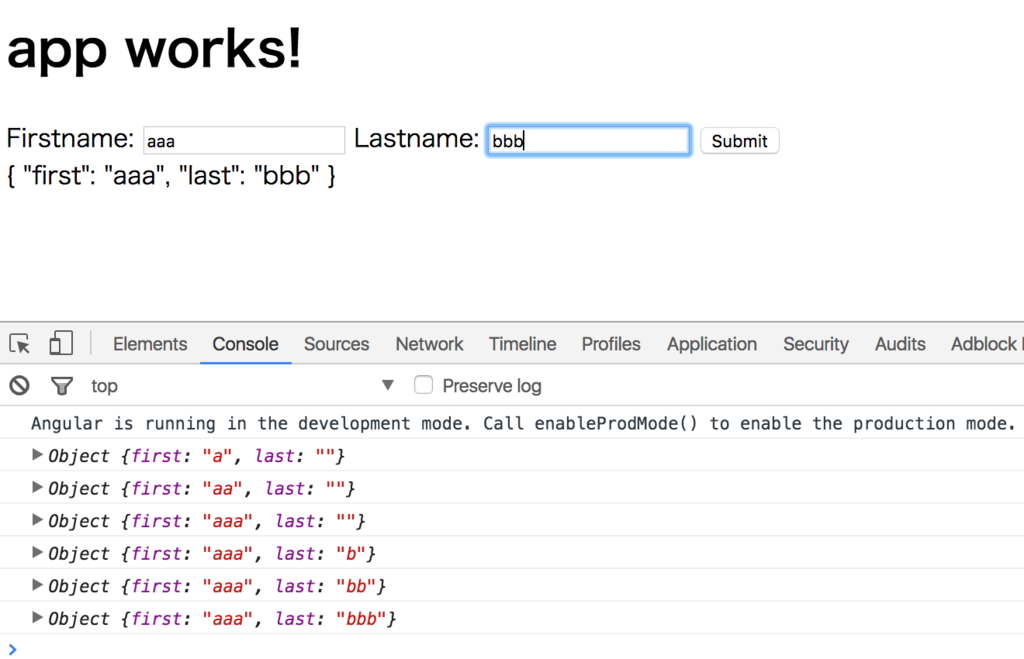Go to the Application tab
1024x659 pixels.
coord(711,344)
